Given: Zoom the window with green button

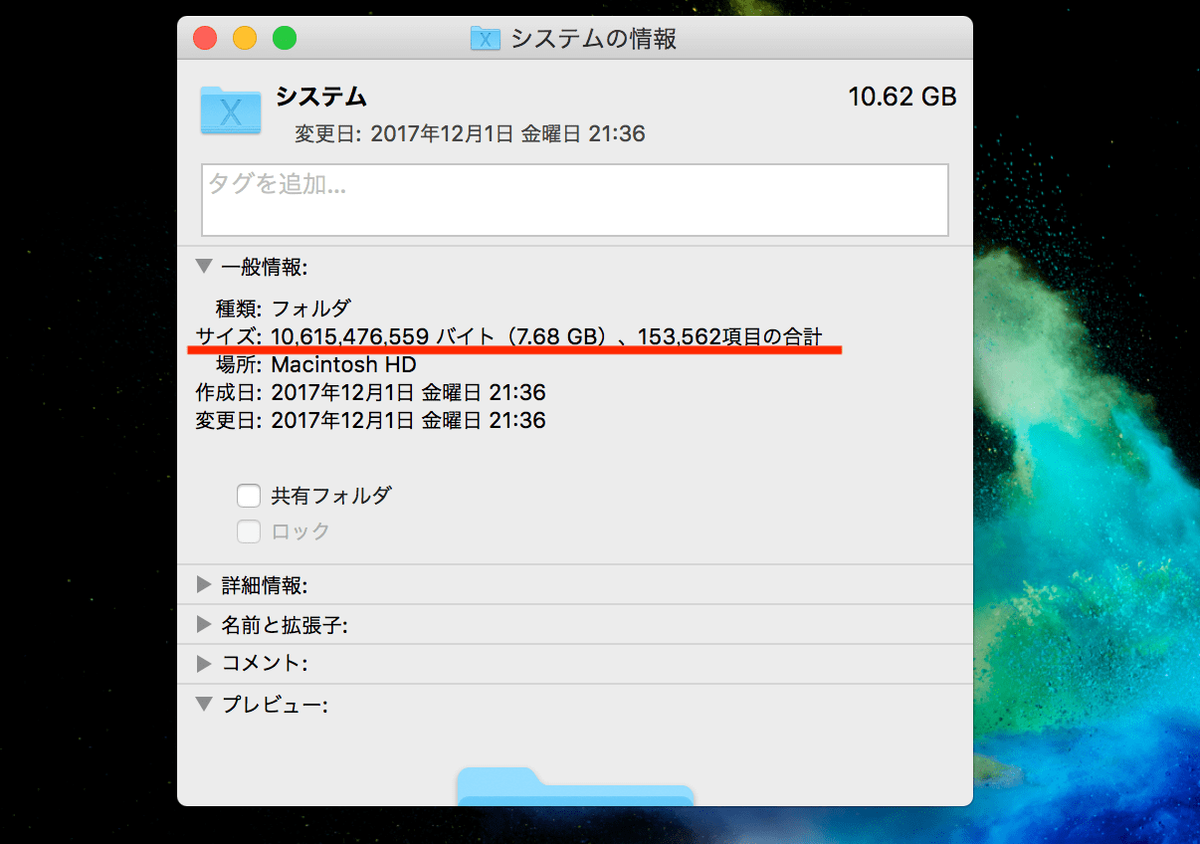Looking at the screenshot, I should [x=285, y=39].
